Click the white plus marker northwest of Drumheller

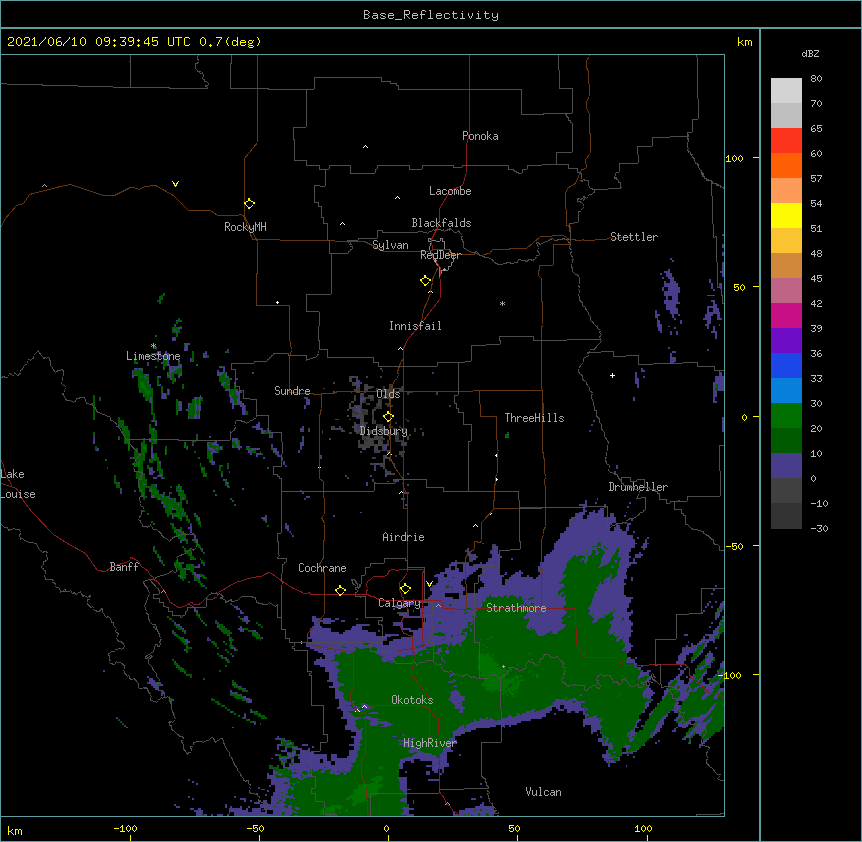(x=612, y=375)
